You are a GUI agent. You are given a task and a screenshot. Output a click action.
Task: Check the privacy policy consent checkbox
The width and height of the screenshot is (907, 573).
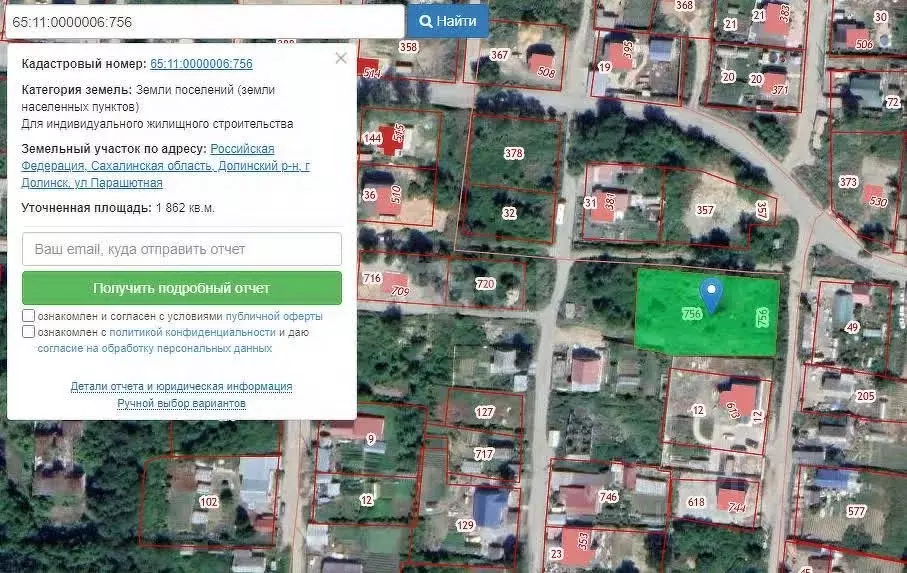[x=28, y=332]
